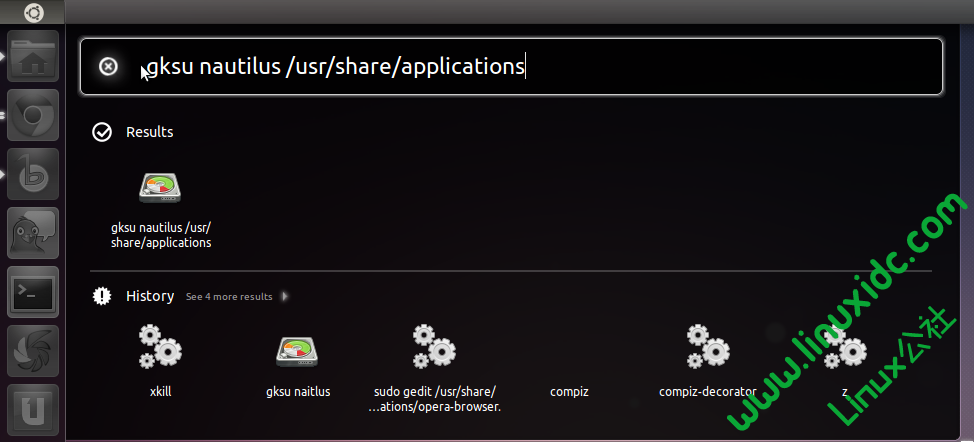This screenshot has height=442, width=974.
Task: Click the Results section header icon
Action: (x=102, y=132)
